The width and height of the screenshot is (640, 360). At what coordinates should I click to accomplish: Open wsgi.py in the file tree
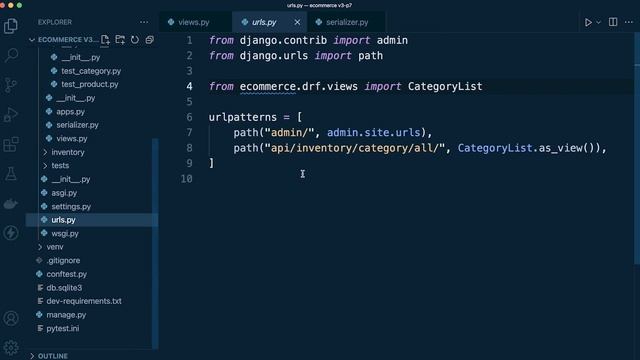click(x=65, y=233)
